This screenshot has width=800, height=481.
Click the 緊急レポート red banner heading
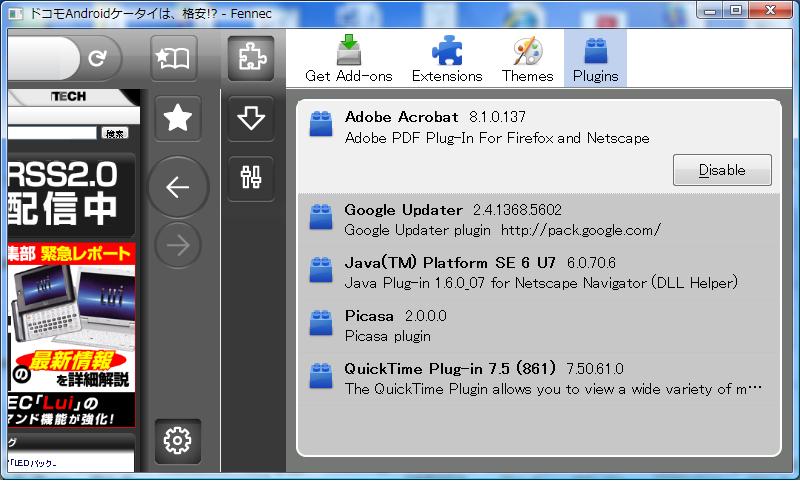point(71,254)
